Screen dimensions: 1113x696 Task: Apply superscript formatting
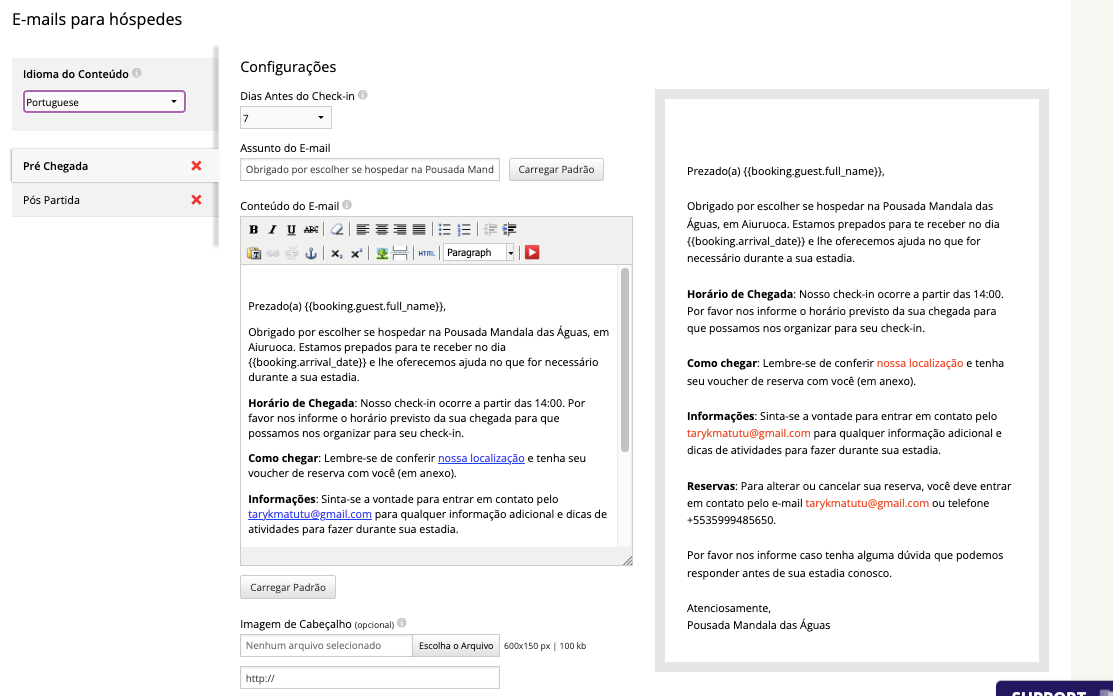pyautogui.click(x=356, y=253)
